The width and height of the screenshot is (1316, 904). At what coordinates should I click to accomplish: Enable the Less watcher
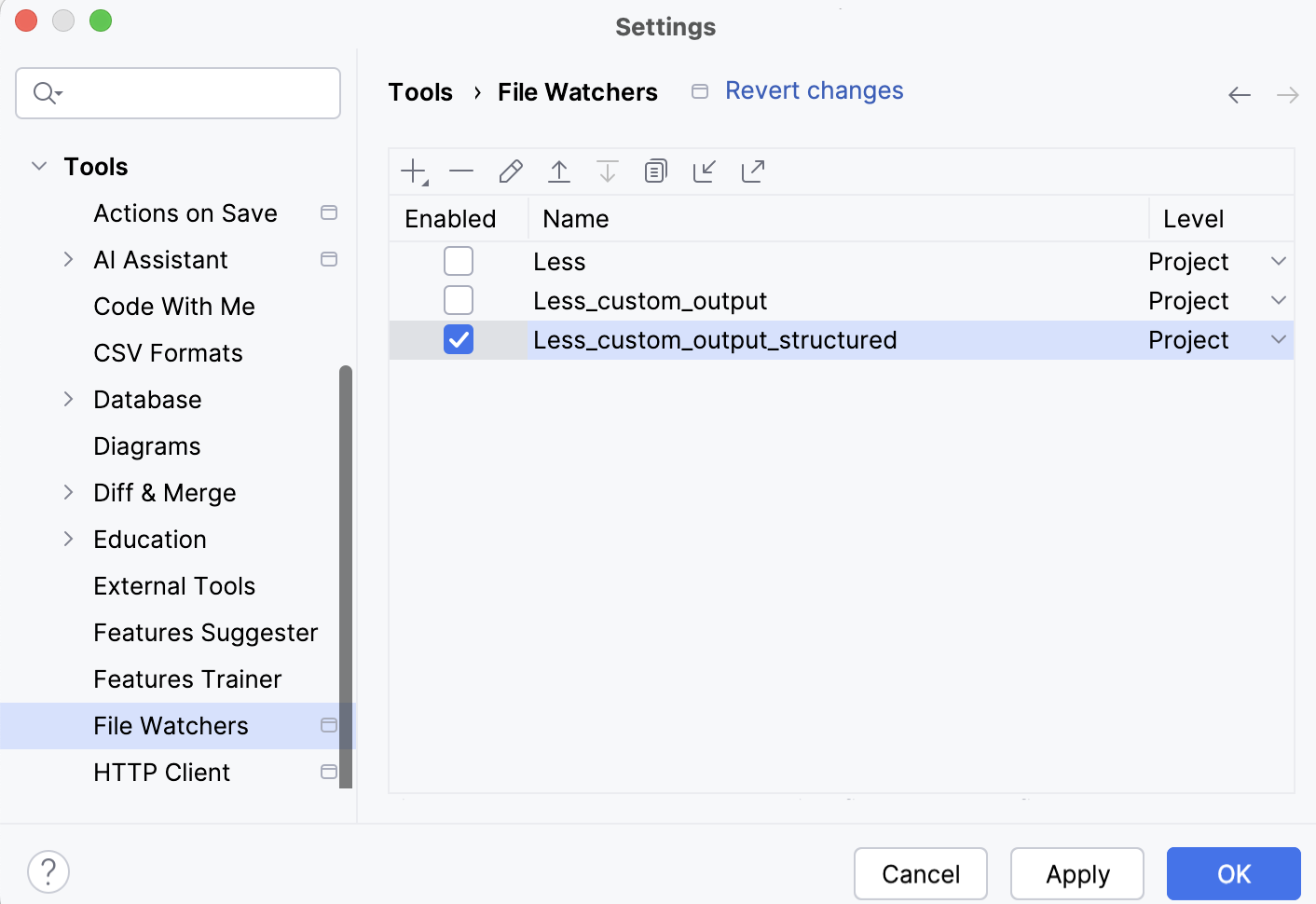[458, 261]
